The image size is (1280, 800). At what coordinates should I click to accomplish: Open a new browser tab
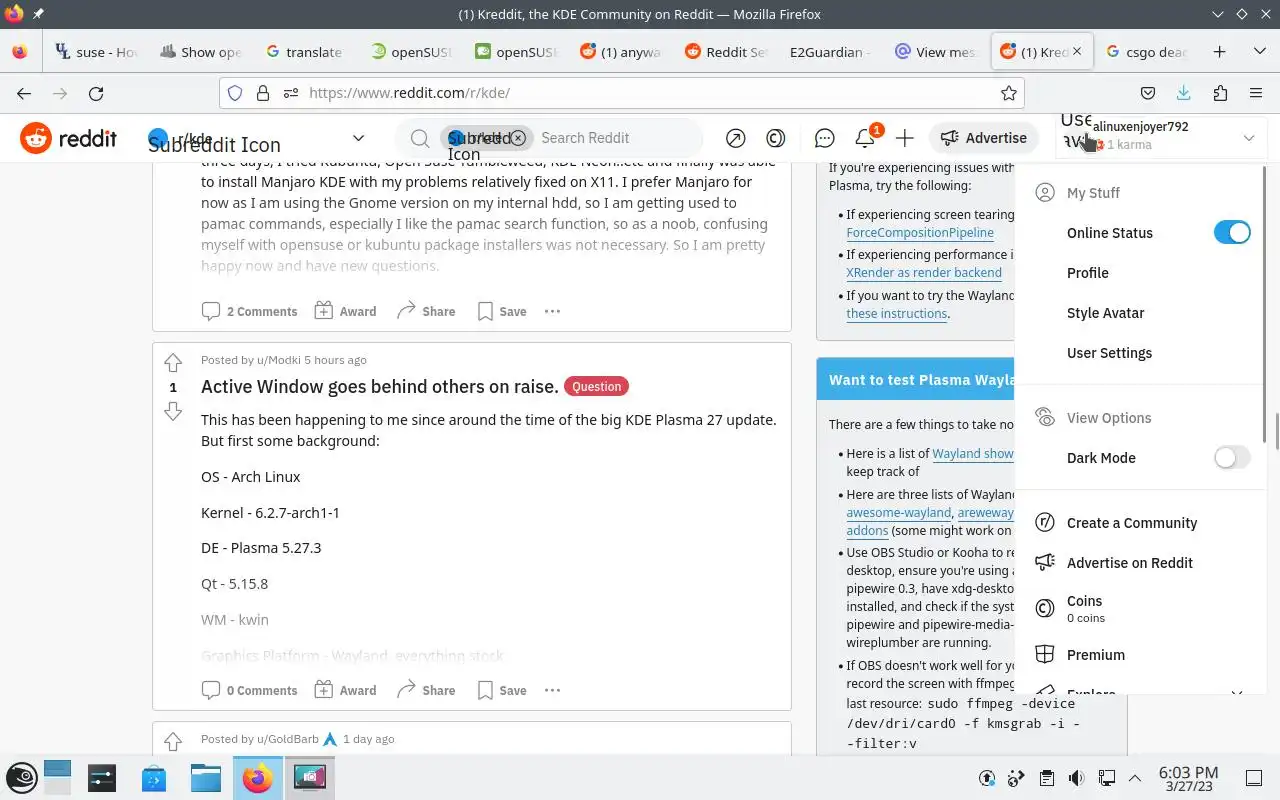click(1219, 52)
